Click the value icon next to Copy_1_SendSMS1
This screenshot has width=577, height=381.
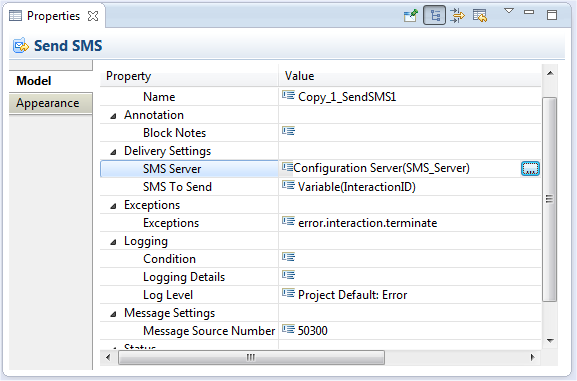click(x=288, y=95)
